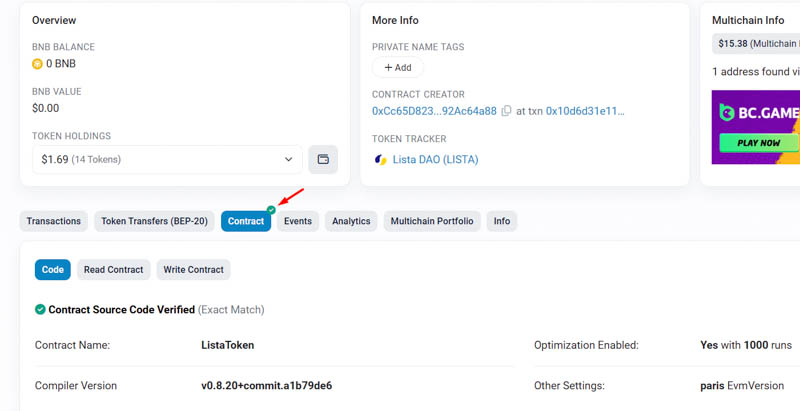Viewport: 800px width, 411px height.
Task: Open contract creator address 0xCc65D823...92Ac64a88
Action: click(x=434, y=111)
